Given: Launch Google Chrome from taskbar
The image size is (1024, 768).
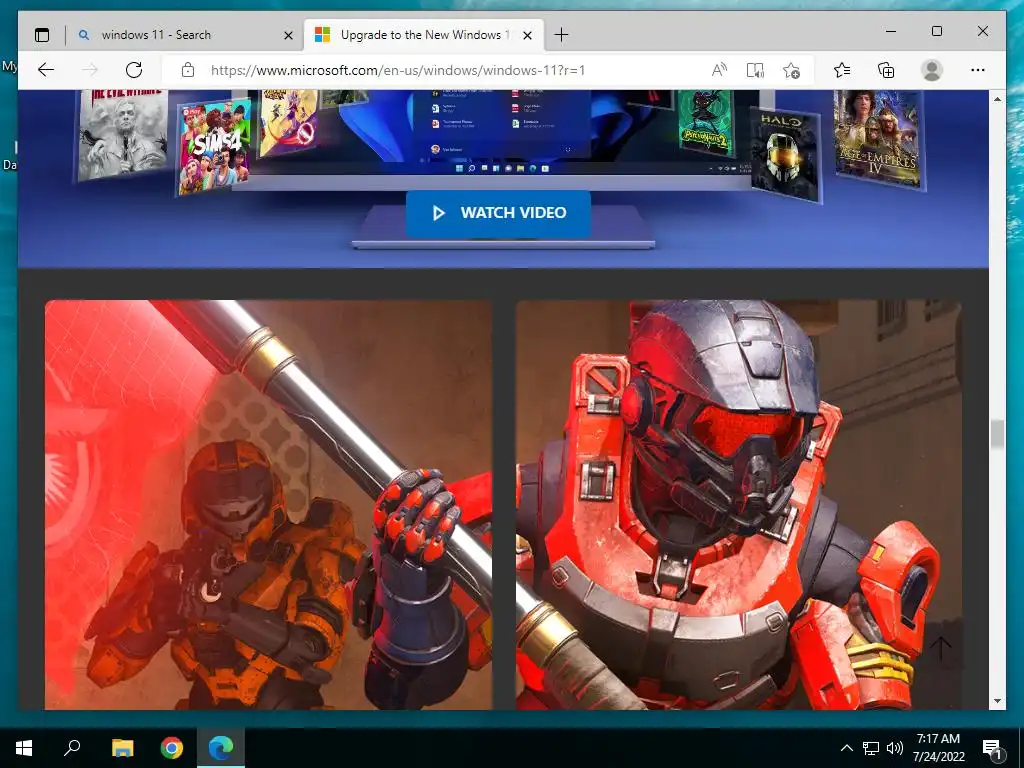Looking at the screenshot, I should coord(172,748).
